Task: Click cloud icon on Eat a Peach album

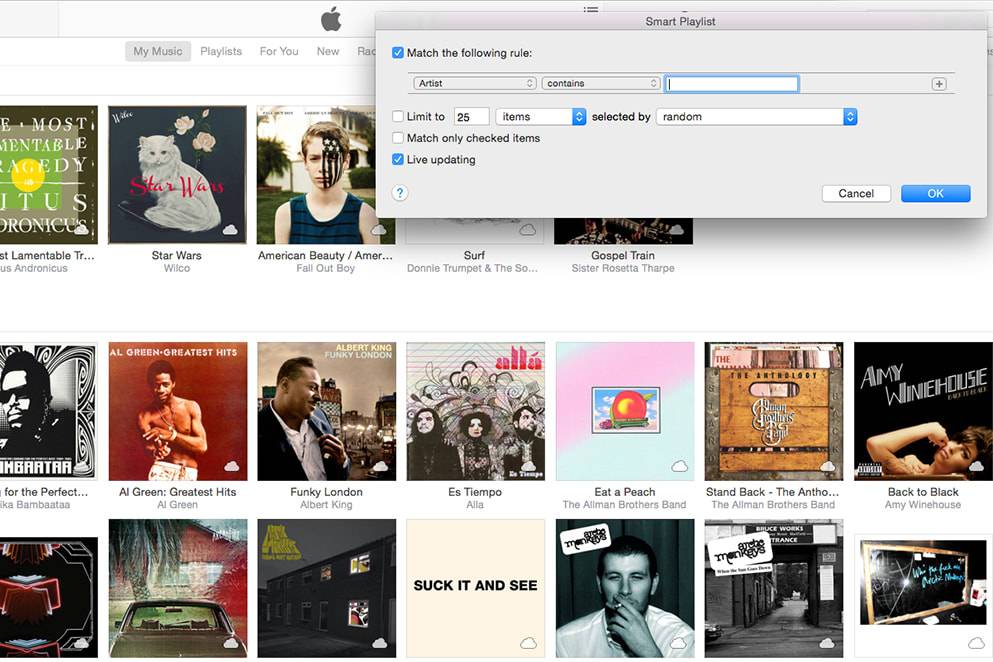Action: [x=680, y=466]
